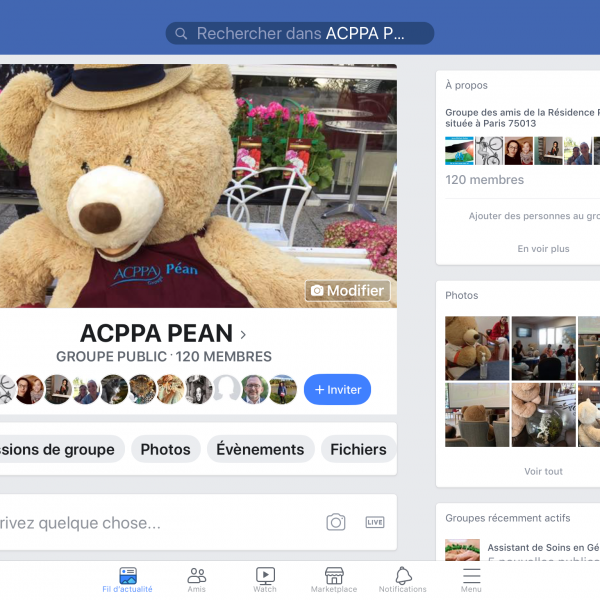Open Assistant de Soins group entry
Viewport: 600px width, 600px height.
pos(522,550)
